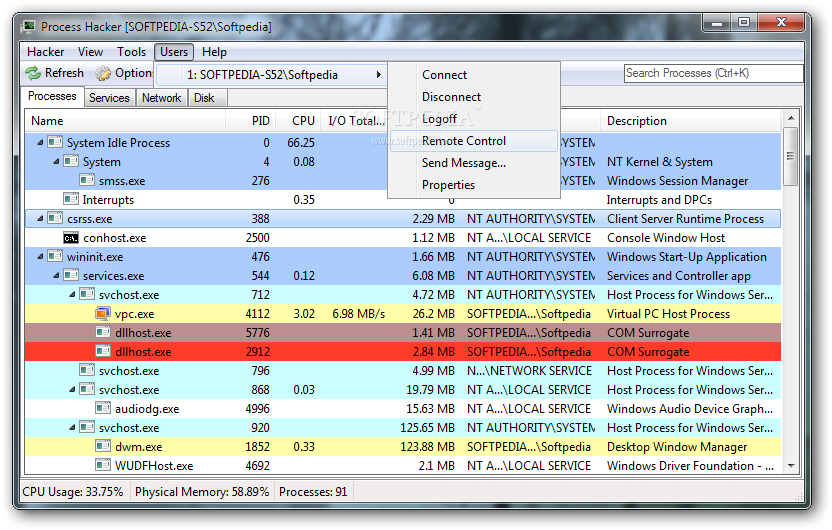Open the Help menu
The width and height of the screenshot is (832, 530).
click(x=214, y=52)
